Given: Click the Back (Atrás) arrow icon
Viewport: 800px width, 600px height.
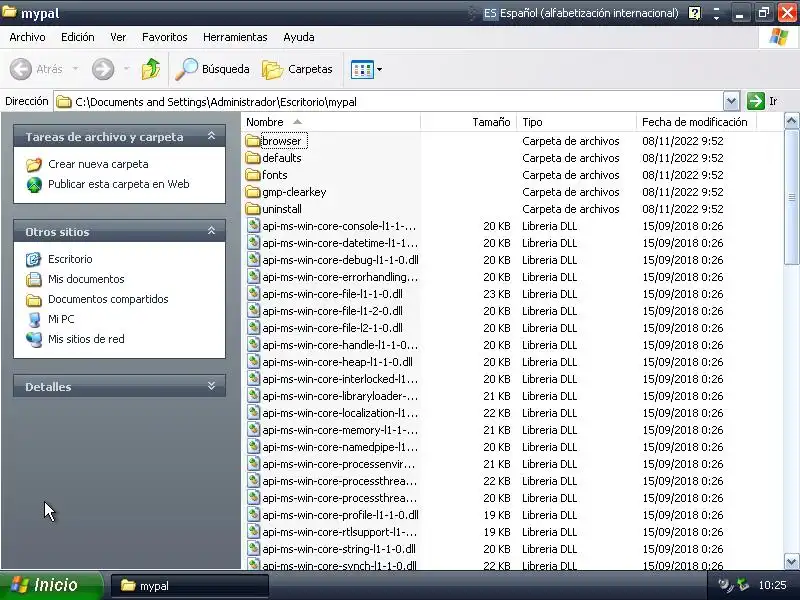Looking at the screenshot, I should pos(21,69).
